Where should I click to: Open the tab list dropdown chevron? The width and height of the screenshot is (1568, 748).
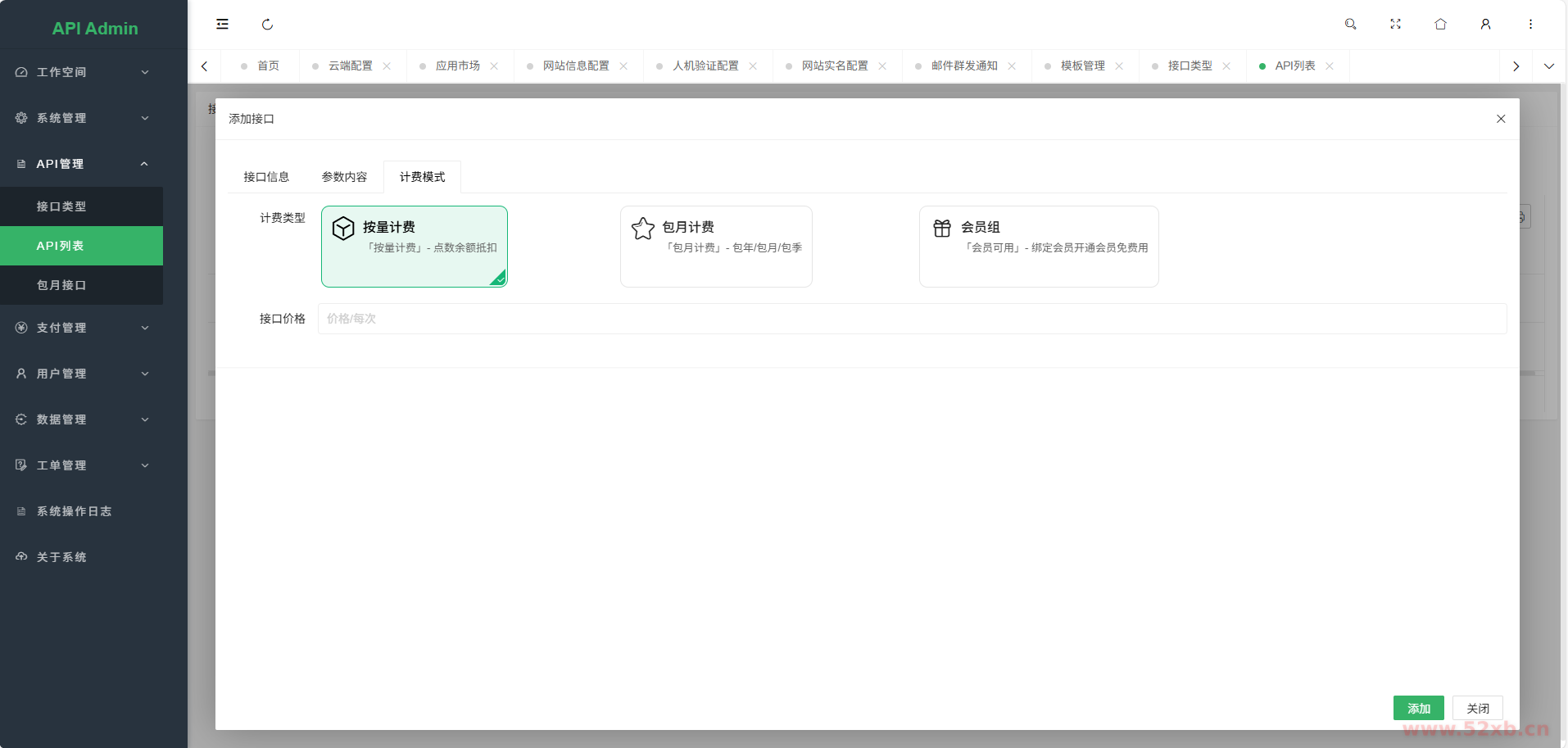(x=1548, y=66)
